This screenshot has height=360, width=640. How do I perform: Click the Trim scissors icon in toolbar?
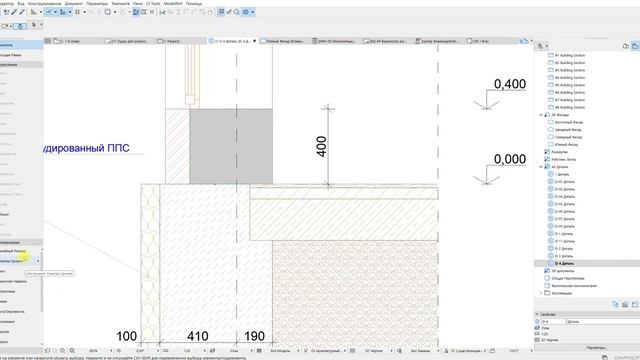click(x=162, y=12)
